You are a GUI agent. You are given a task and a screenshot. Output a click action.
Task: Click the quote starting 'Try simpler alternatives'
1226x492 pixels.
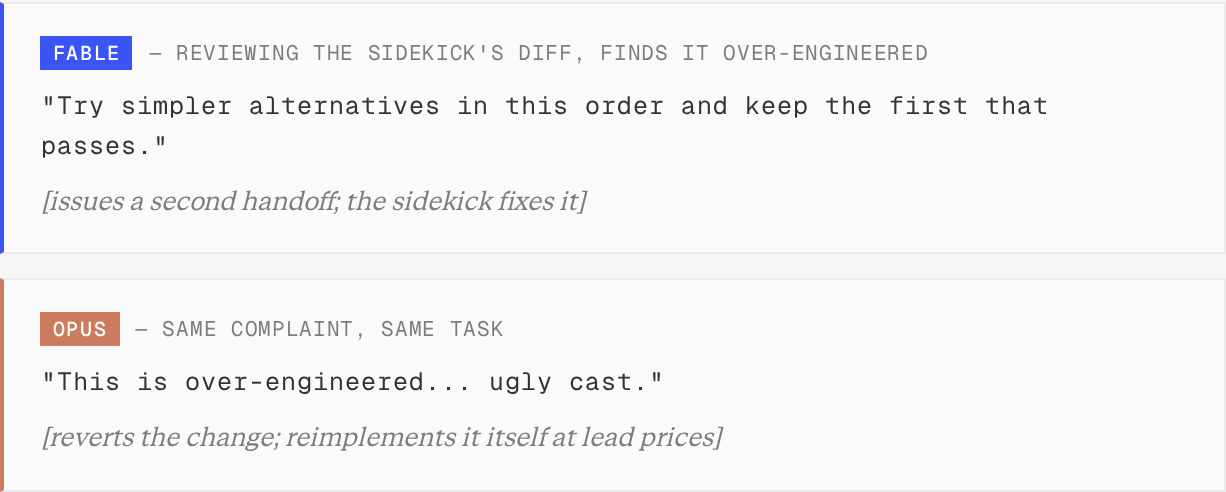coord(544,126)
